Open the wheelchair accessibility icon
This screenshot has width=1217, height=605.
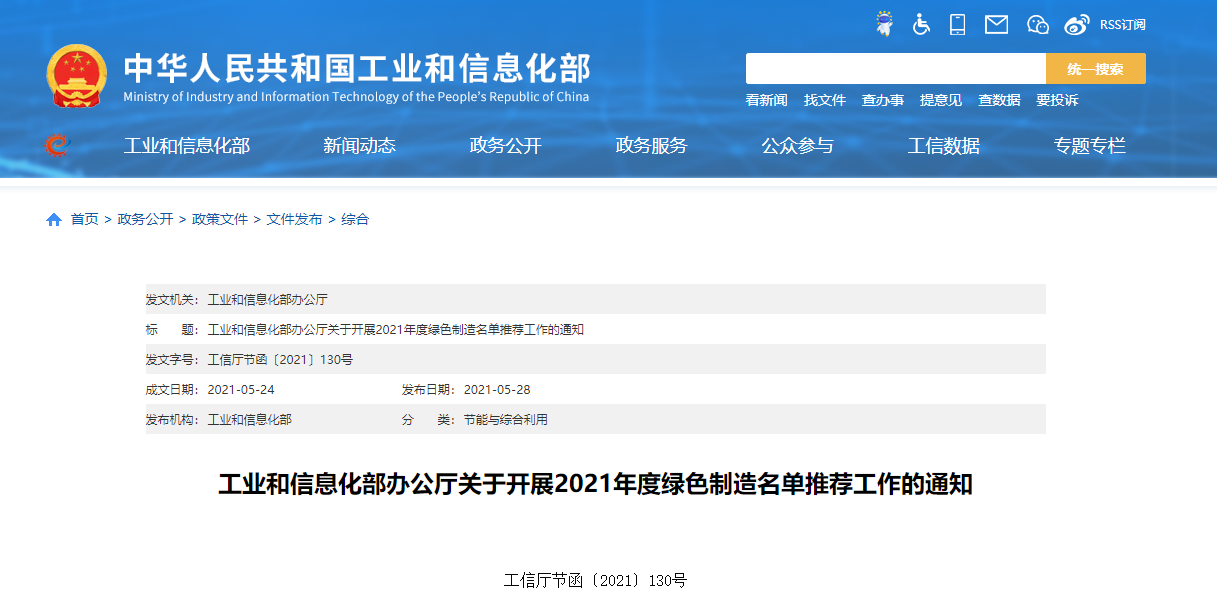pyautogui.click(x=921, y=24)
